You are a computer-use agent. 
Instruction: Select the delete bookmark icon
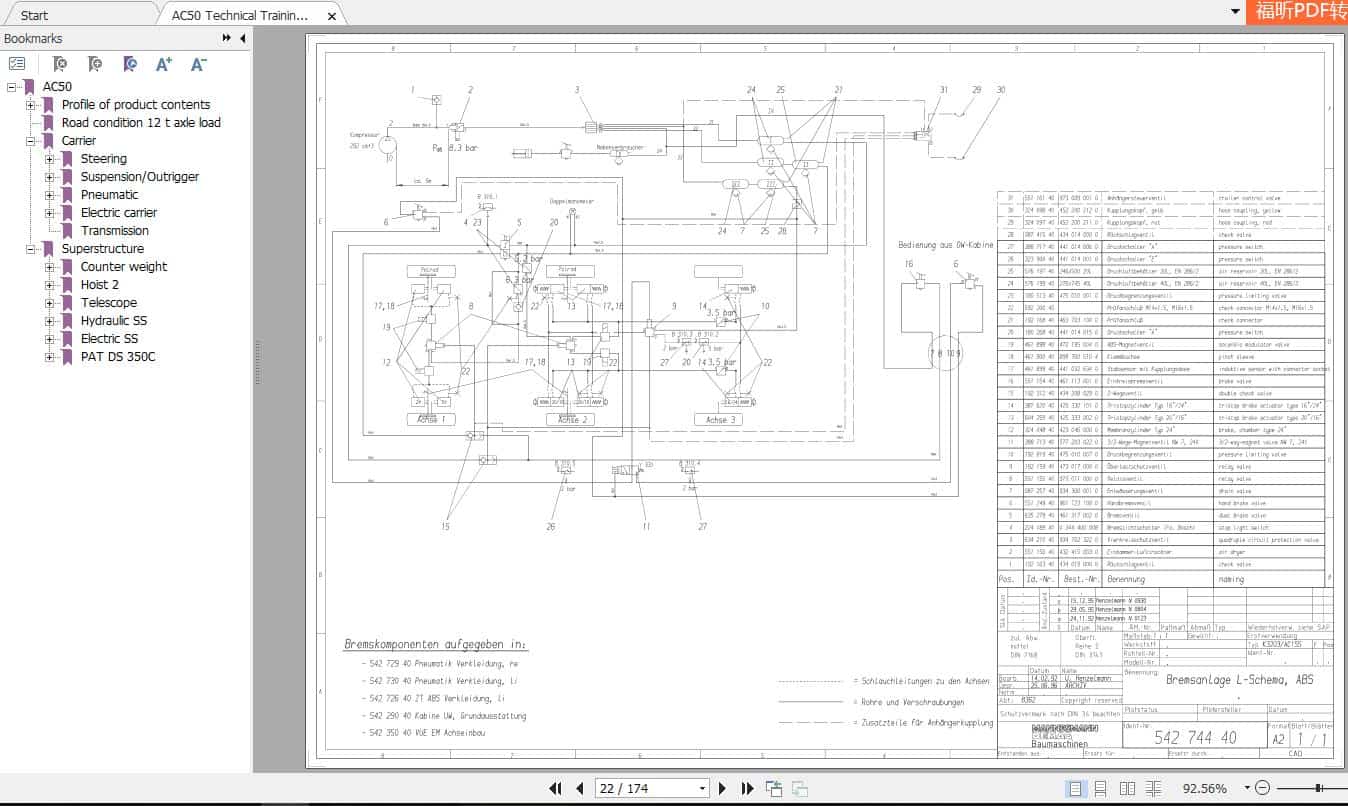coord(60,64)
